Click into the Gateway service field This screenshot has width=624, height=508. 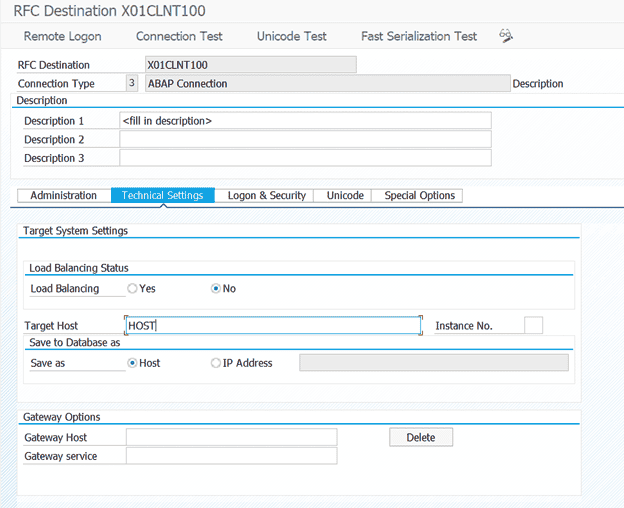tap(230, 456)
